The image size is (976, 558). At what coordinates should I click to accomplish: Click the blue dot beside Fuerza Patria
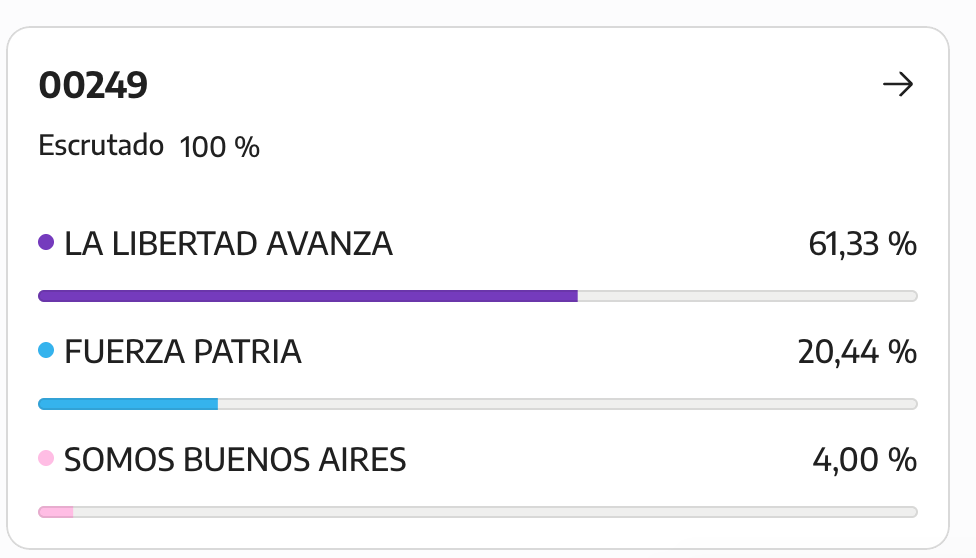pyautogui.click(x=46, y=351)
